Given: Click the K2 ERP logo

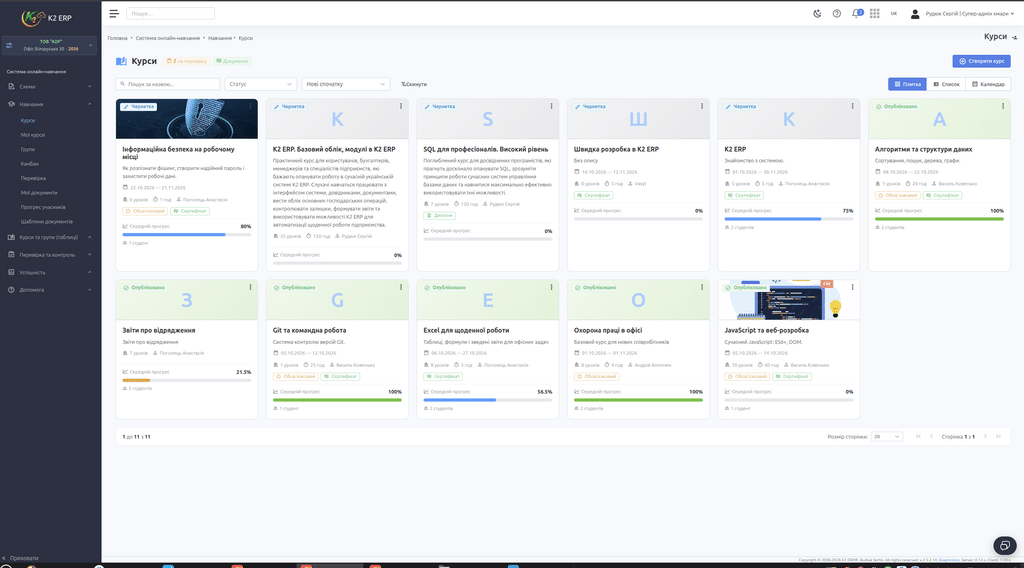Looking at the screenshot, I should coord(47,18).
